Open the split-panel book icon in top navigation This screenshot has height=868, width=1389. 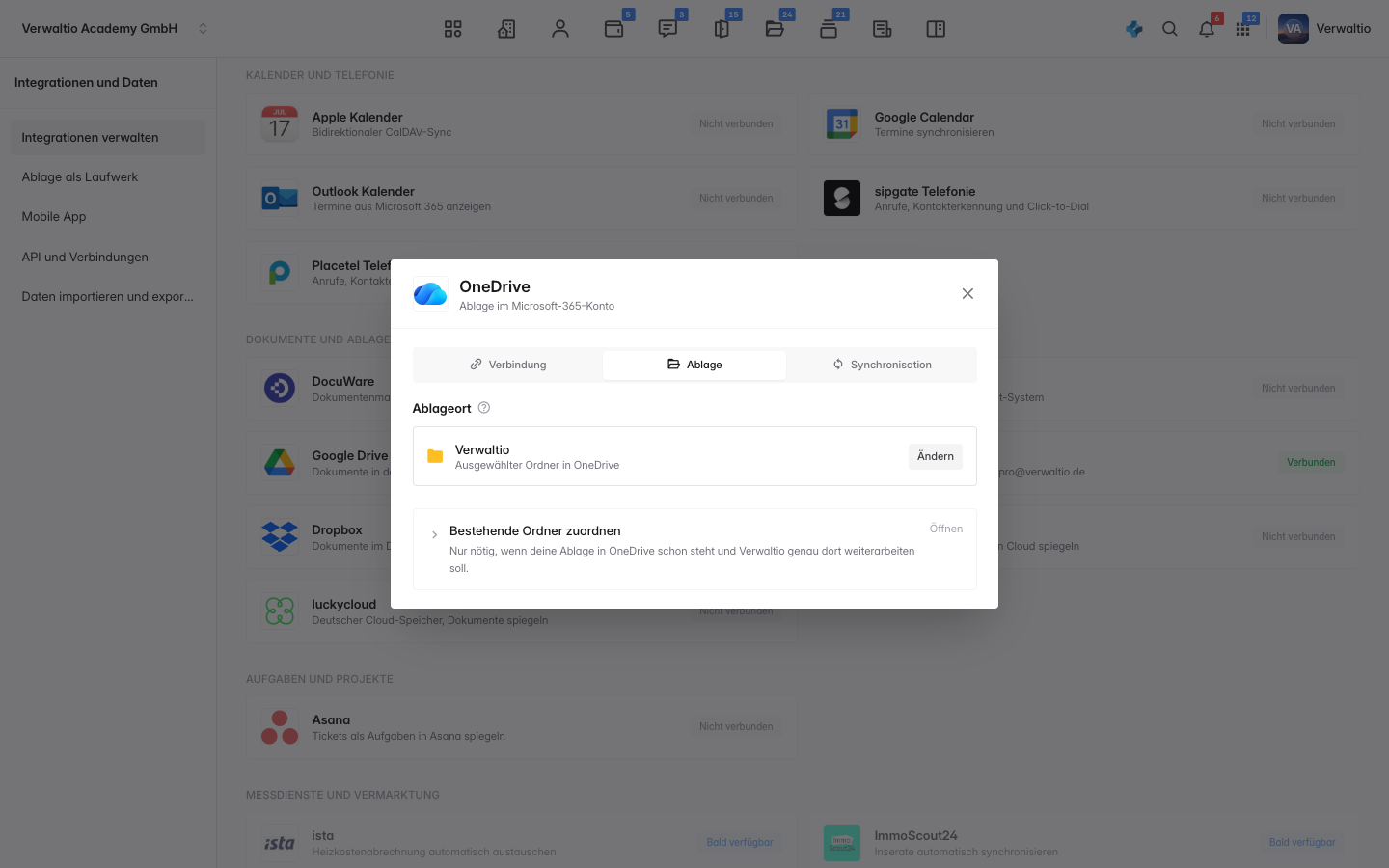click(x=936, y=29)
